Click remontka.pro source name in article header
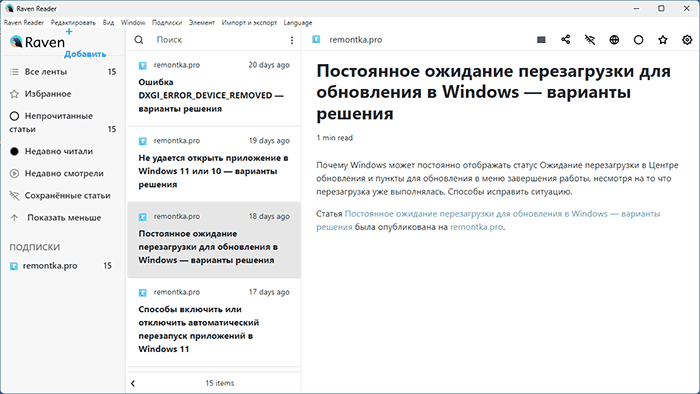This screenshot has width=700, height=394. point(356,40)
